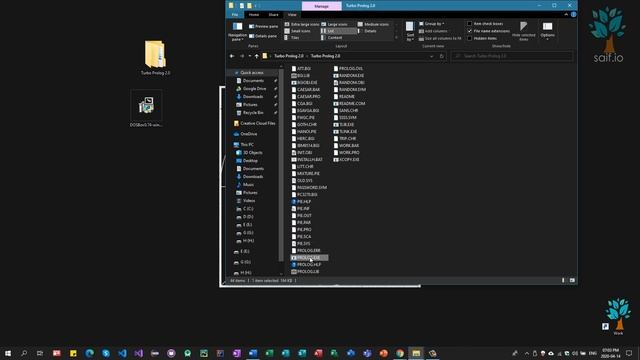Toggle the Details pane
This screenshot has height=360, width=640.
point(263,36)
